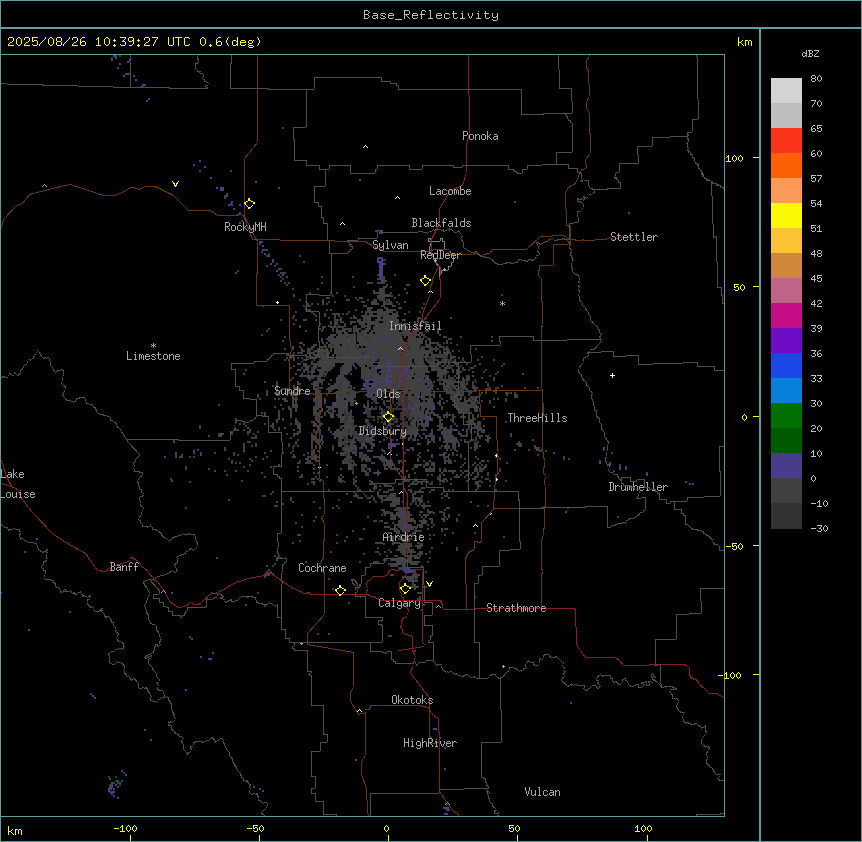862x842 pixels.
Task: Click the Vulcan town label
Action: coord(543,792)
